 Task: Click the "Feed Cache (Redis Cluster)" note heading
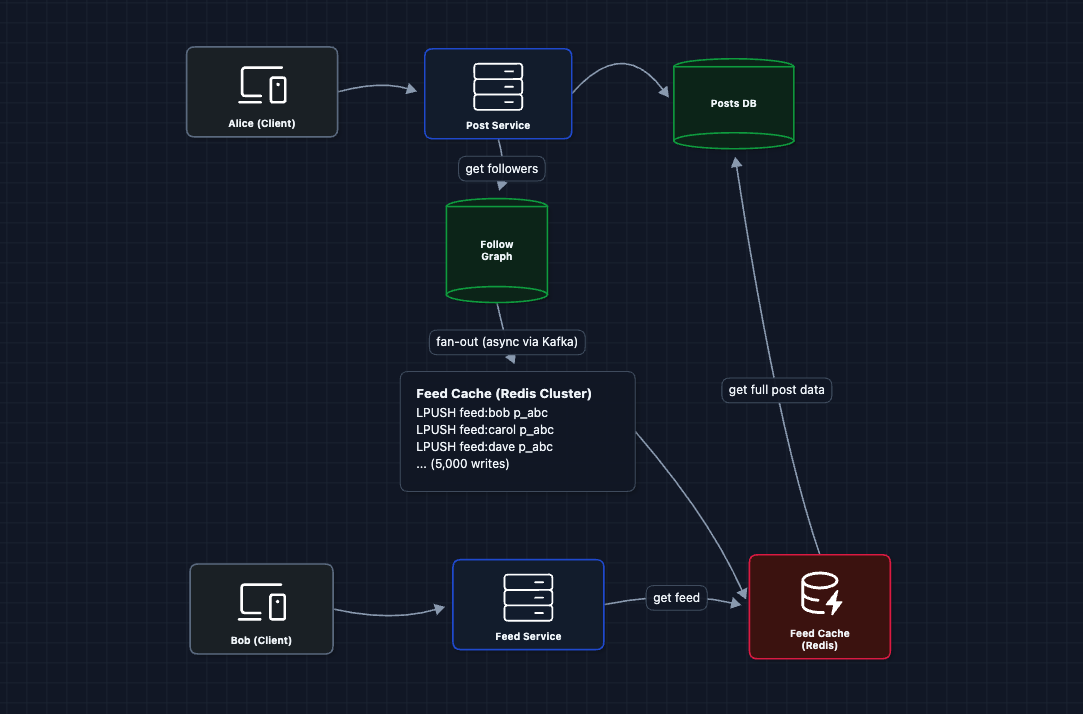point(504,394)
